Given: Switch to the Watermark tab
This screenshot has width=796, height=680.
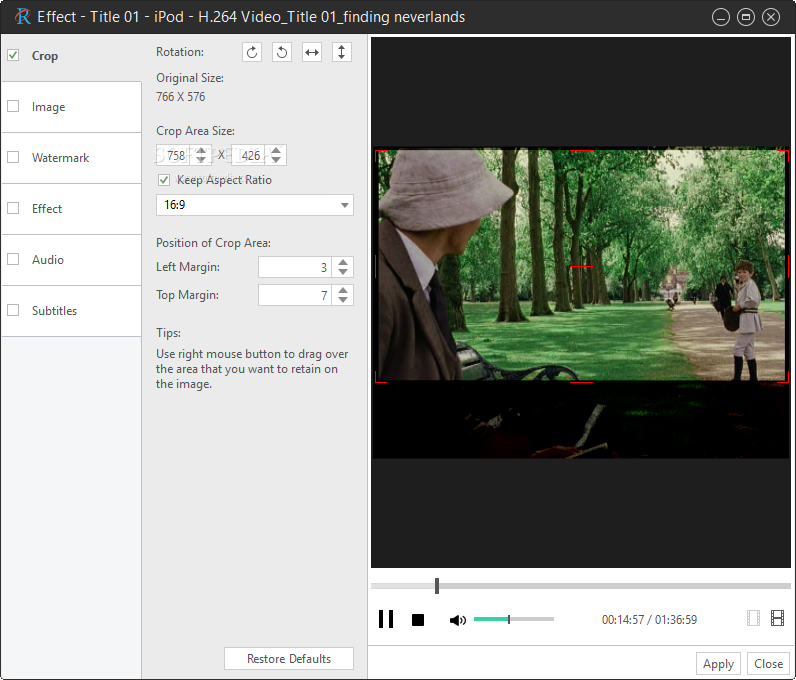Looking at the screenshot, I should coord(72,158).
